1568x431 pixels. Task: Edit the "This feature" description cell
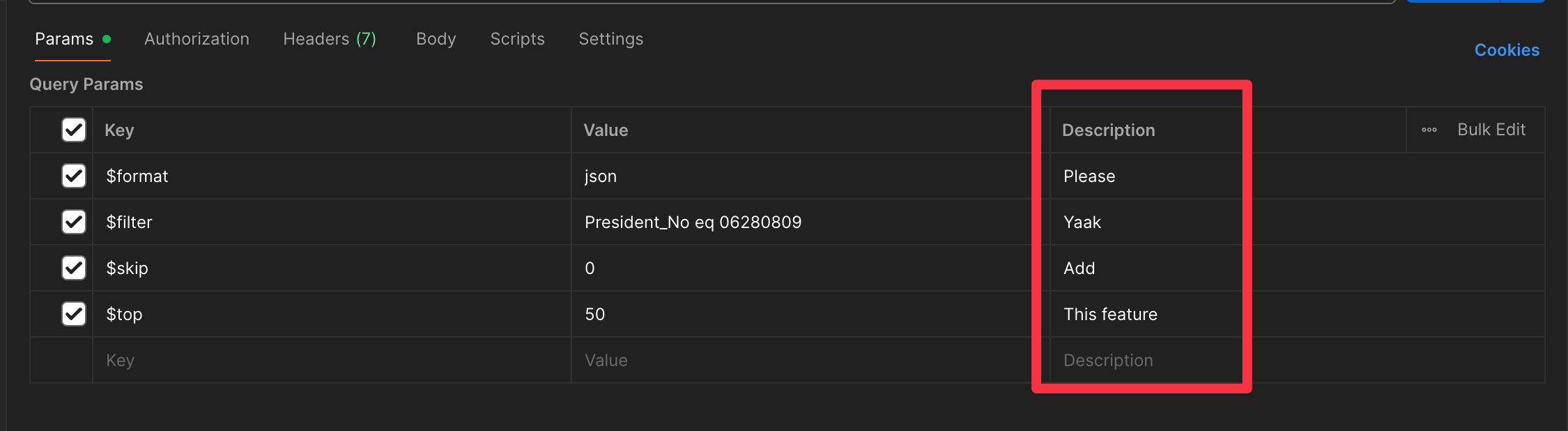(x=1110, y=315)
